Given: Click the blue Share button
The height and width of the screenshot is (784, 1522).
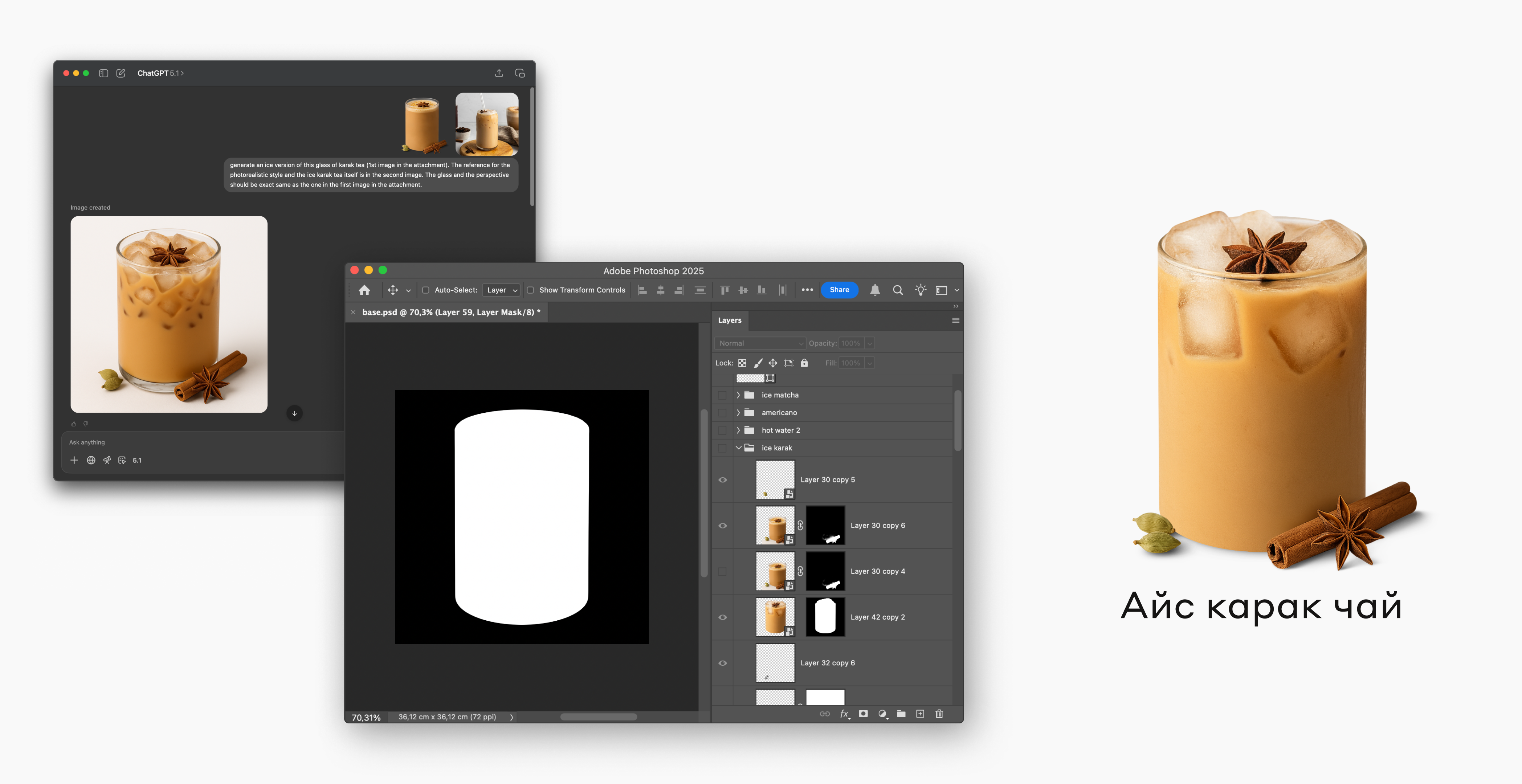Looking at the screenshot, I should (x=839, y=290).
